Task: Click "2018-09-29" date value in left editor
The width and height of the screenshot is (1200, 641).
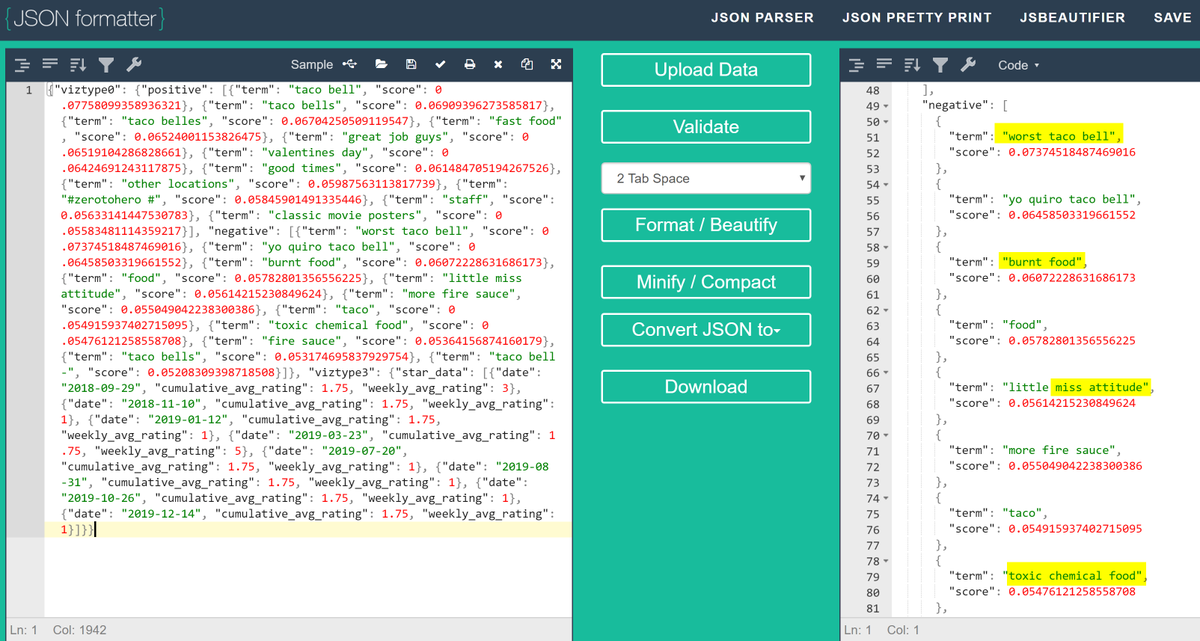Action: [x=100, y=387]
